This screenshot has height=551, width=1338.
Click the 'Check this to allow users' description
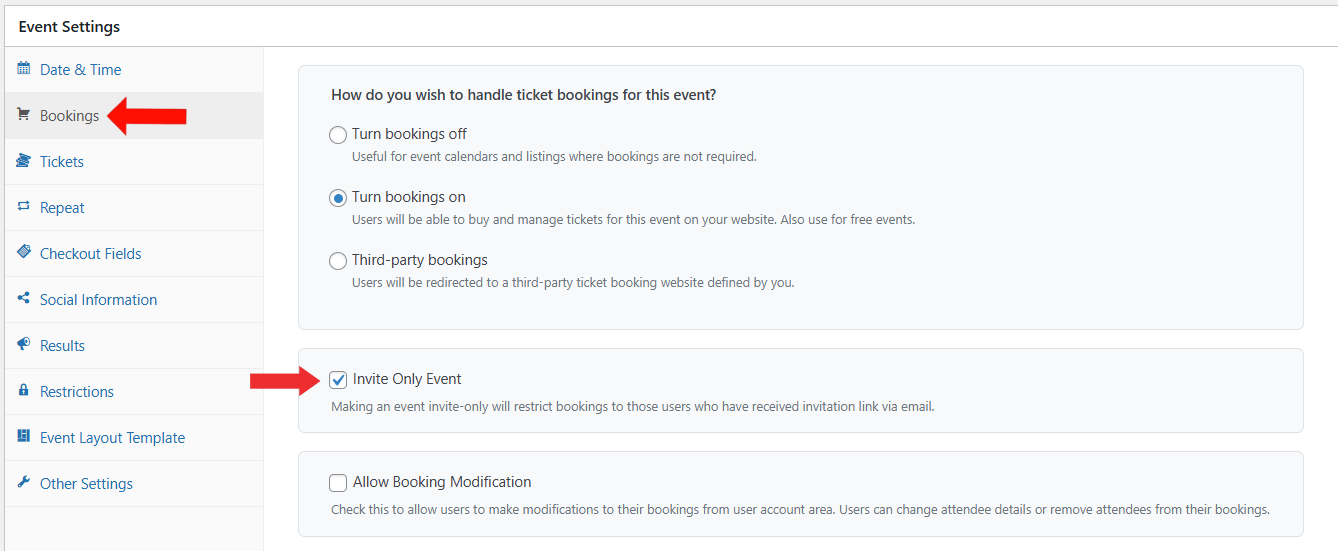tap(800, 510)
